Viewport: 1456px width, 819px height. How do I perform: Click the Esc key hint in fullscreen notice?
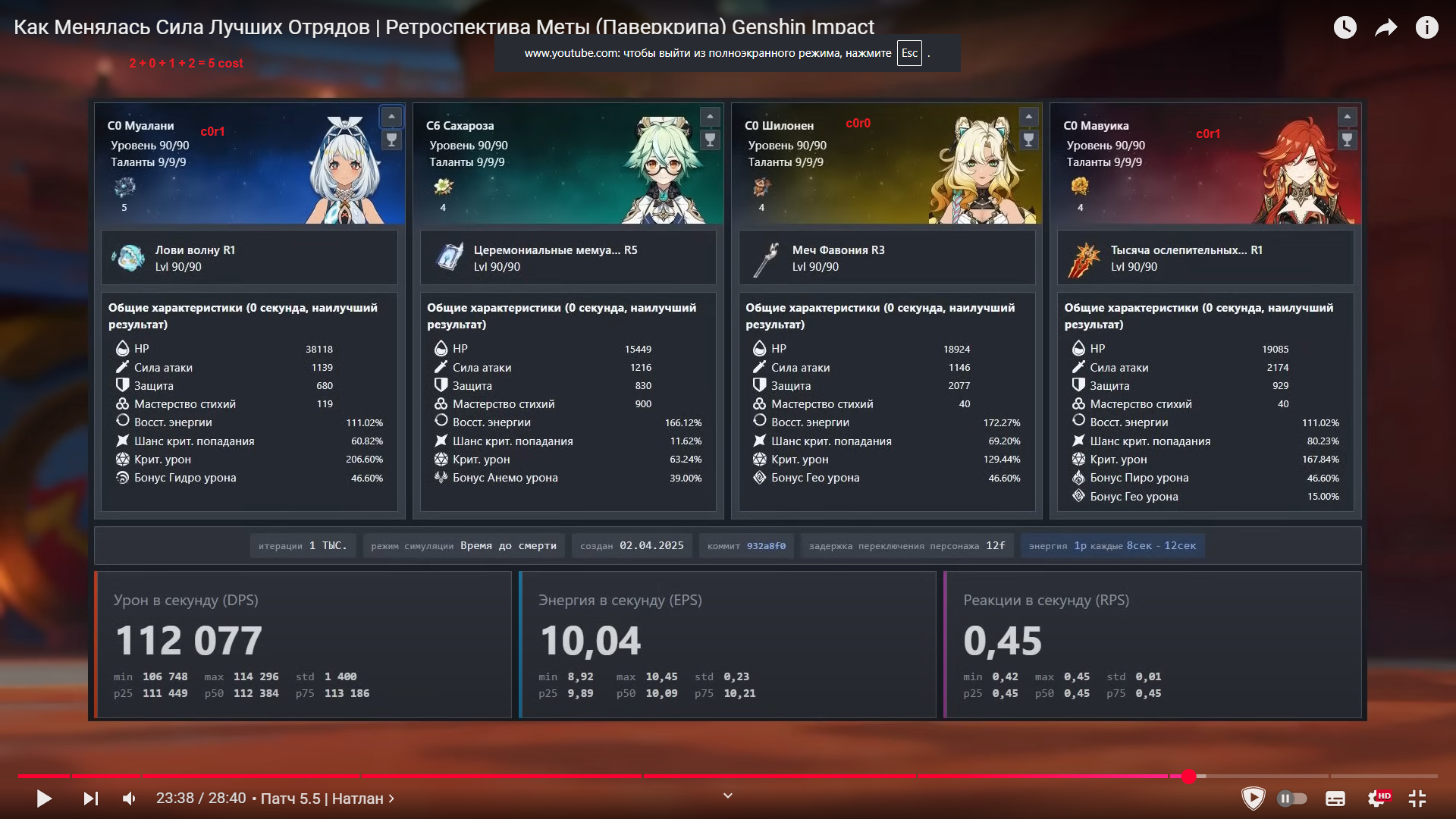(909, 53)
